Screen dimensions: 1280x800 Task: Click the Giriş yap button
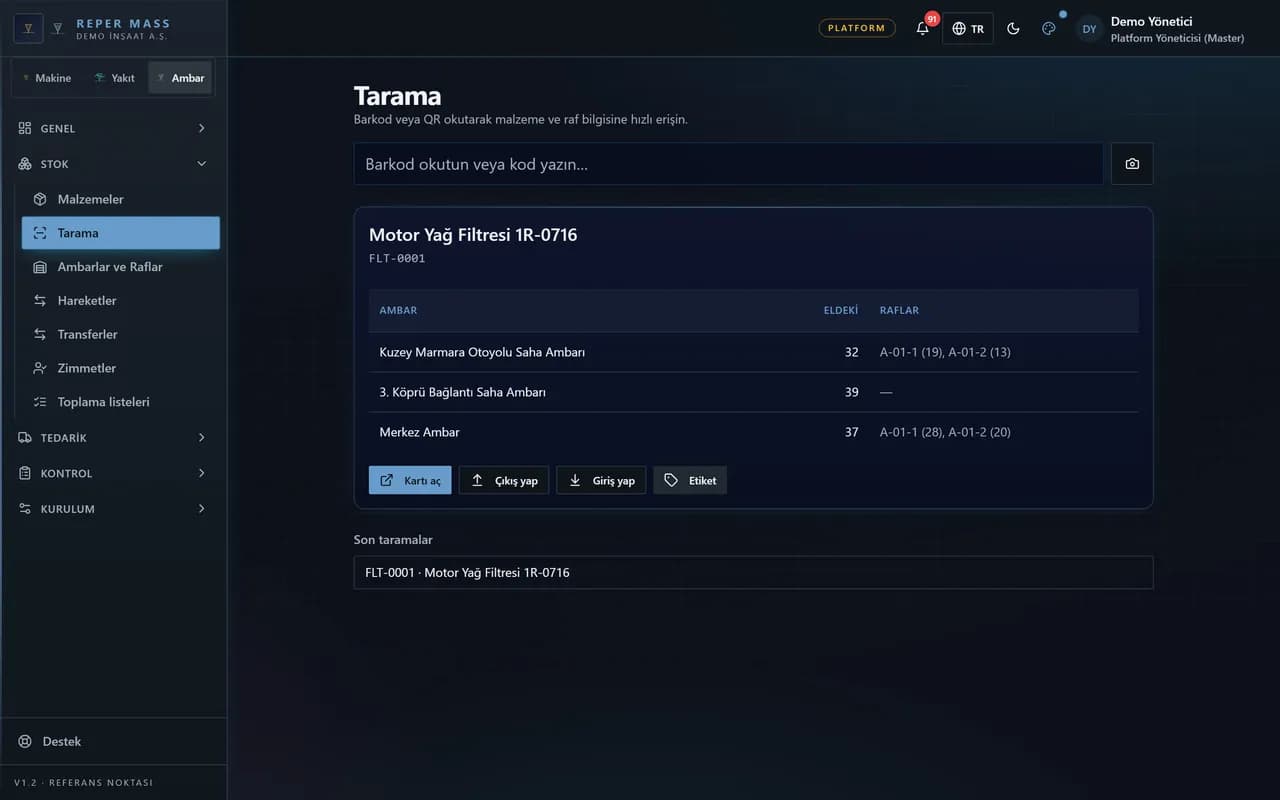[601, 480]
